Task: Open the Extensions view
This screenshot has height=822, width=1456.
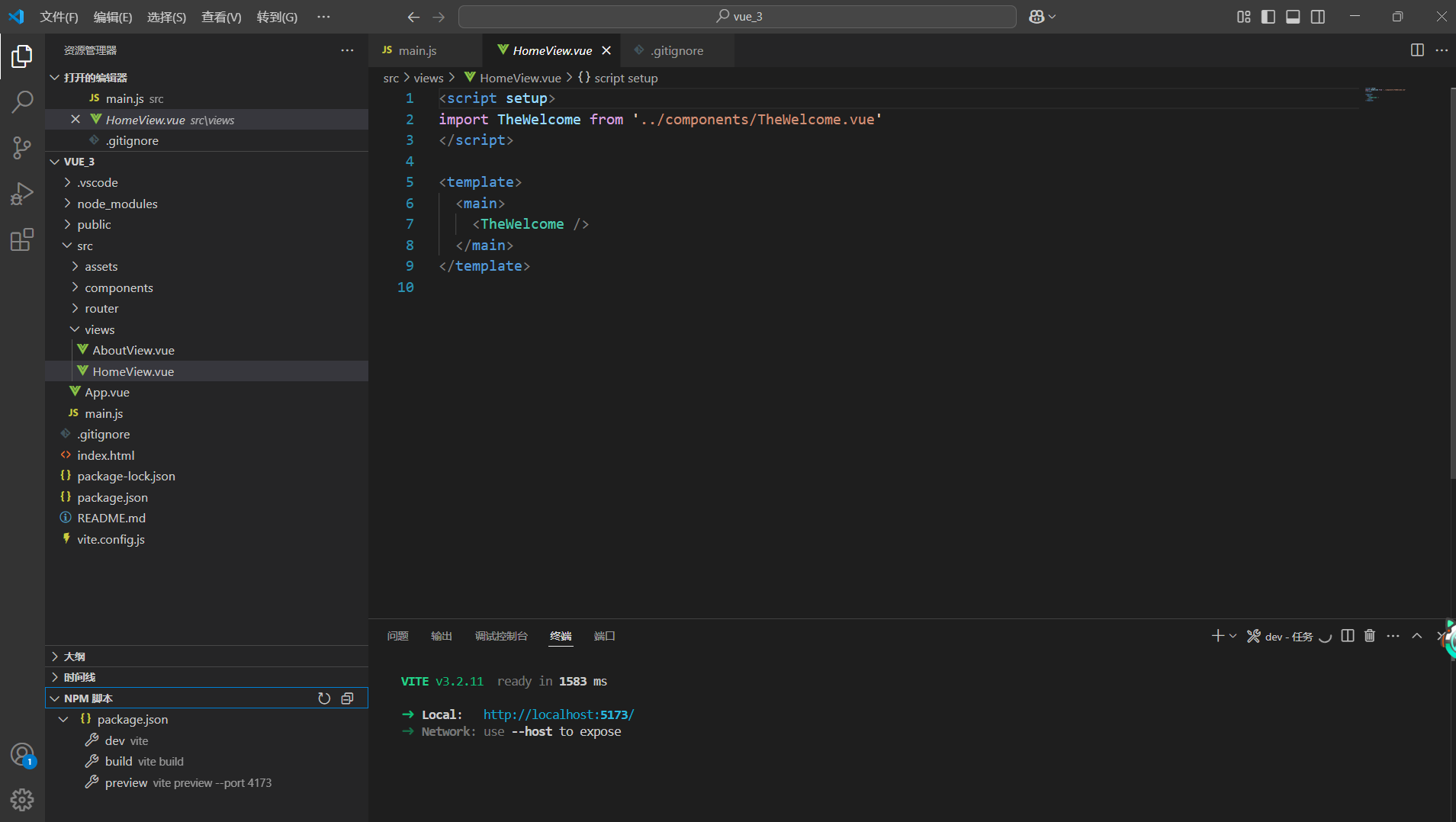Action: point(22,239)
